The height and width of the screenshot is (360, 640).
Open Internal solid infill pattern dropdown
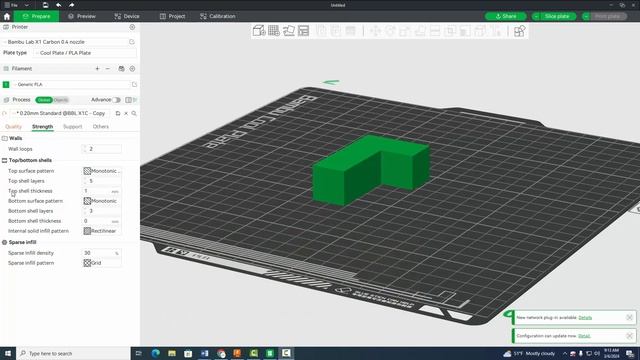102,231
